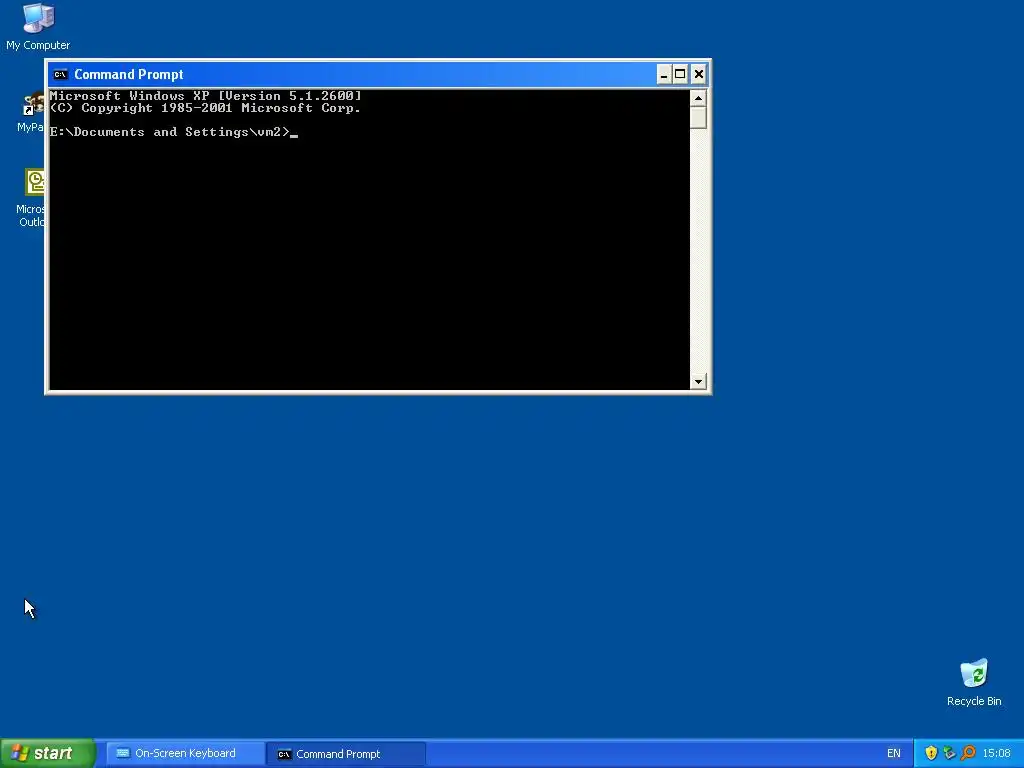
Task: Click the '(C) Copyright 1985-2001 Microsoft Corp.' line
Action: [205, 108]
